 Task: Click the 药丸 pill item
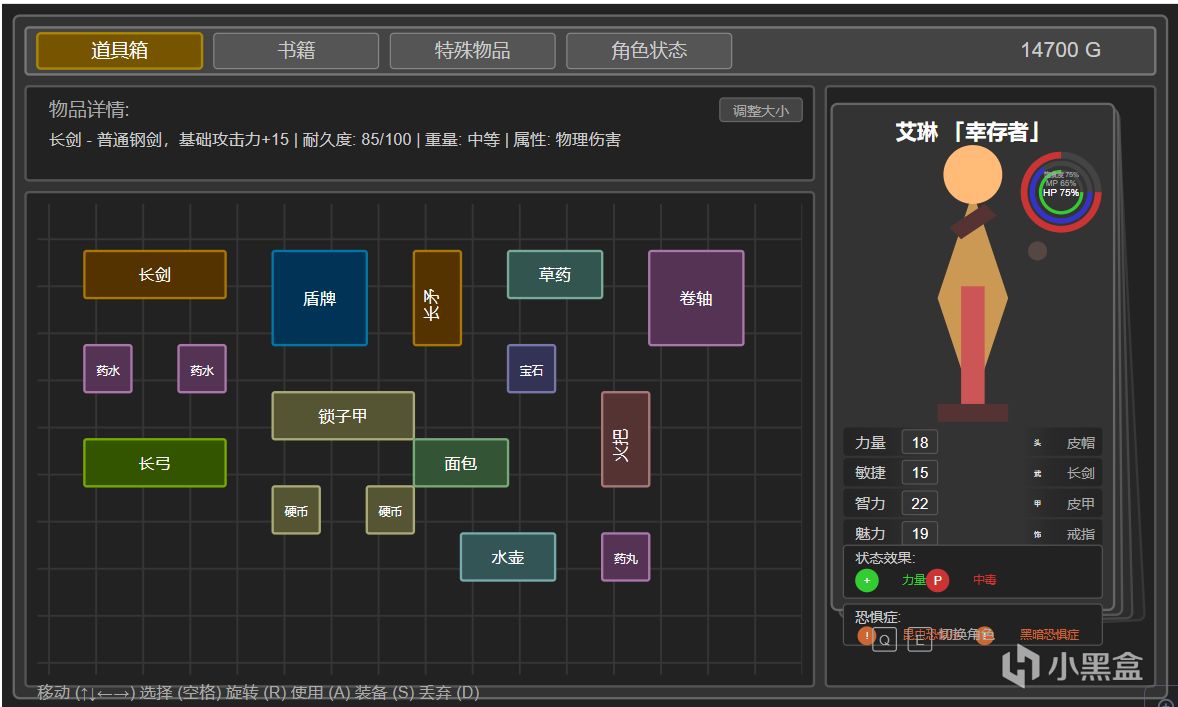[x=625, y=557]
